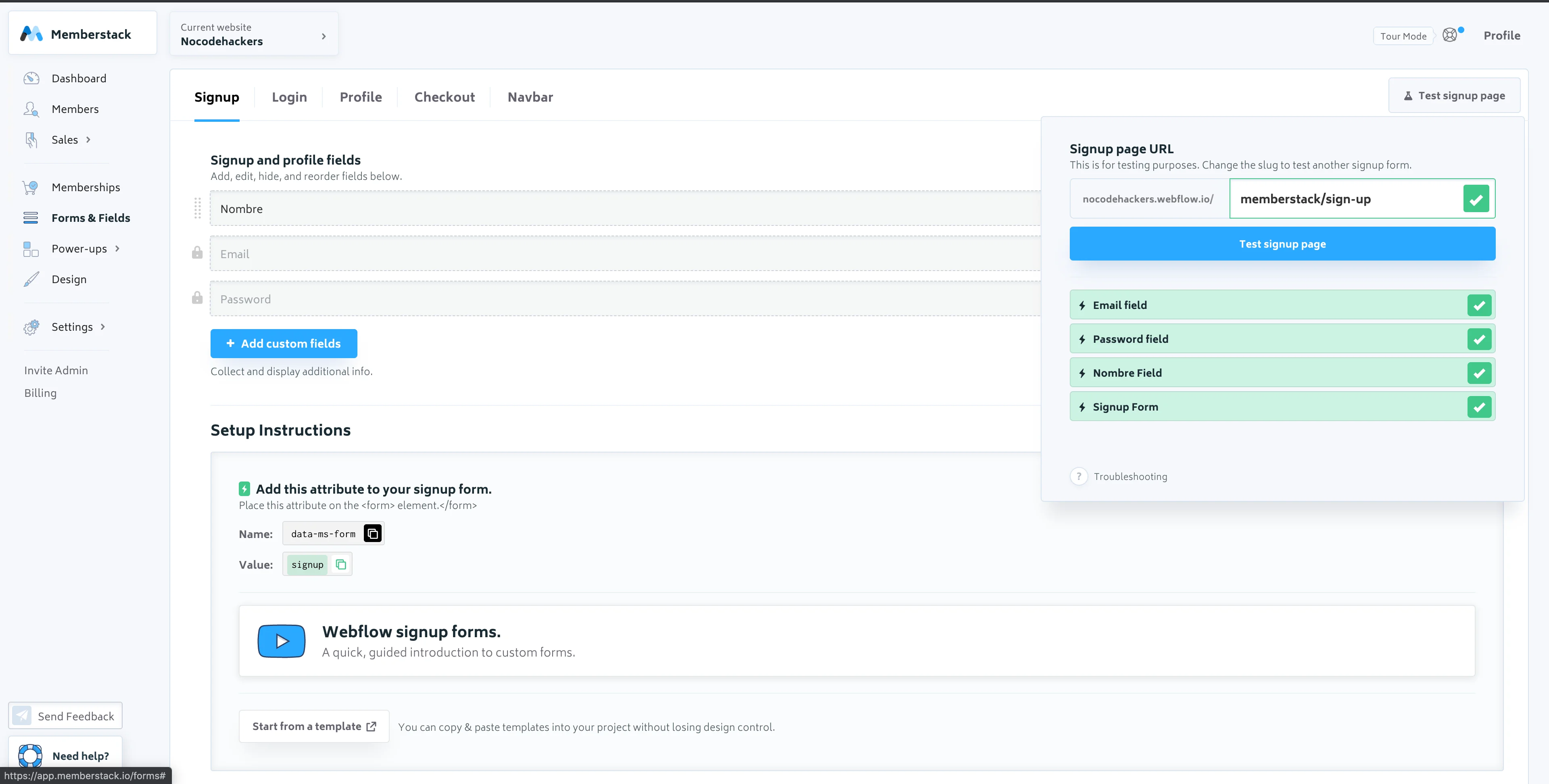Click the help lifebuoy icon near Tour Mode
This screenshot has width=1549, height=784.
pos(1450,35)
